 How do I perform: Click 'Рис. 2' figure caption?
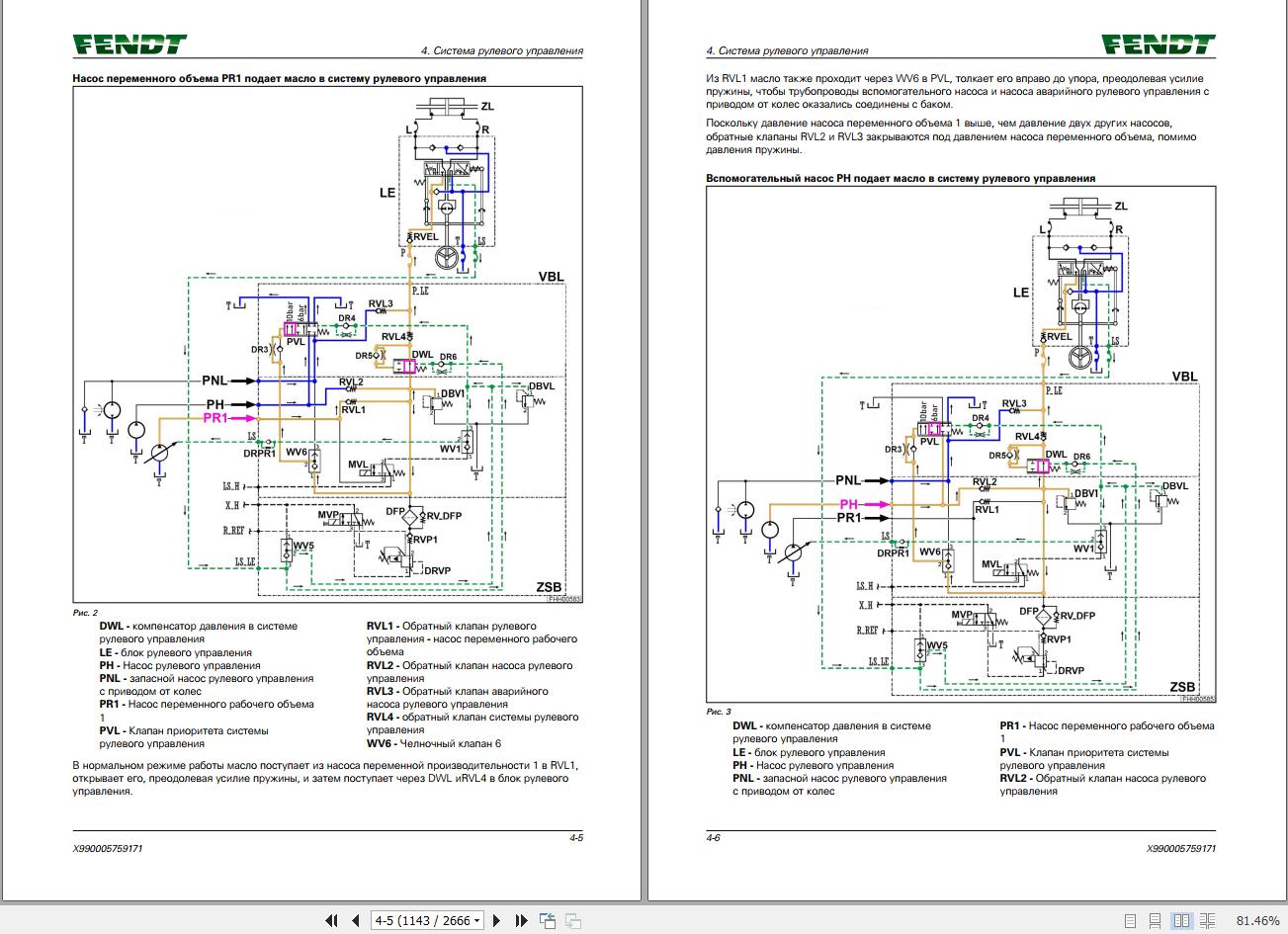click(x=86, y=613)
